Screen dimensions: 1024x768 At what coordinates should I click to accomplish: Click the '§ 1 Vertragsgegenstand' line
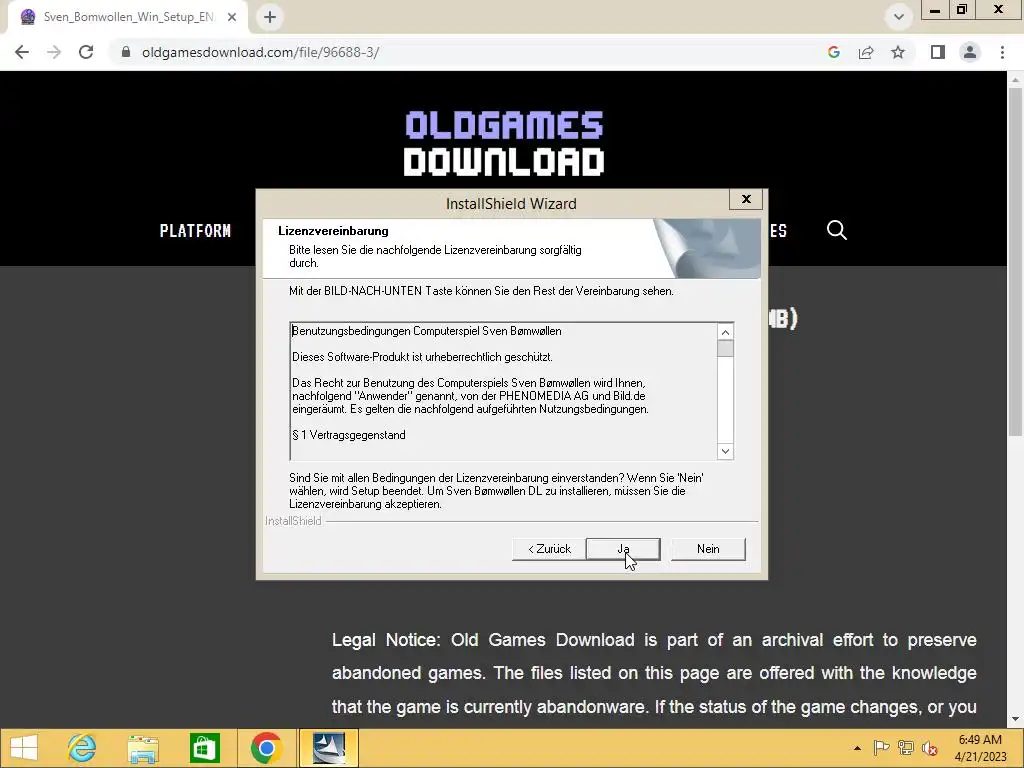349,435
